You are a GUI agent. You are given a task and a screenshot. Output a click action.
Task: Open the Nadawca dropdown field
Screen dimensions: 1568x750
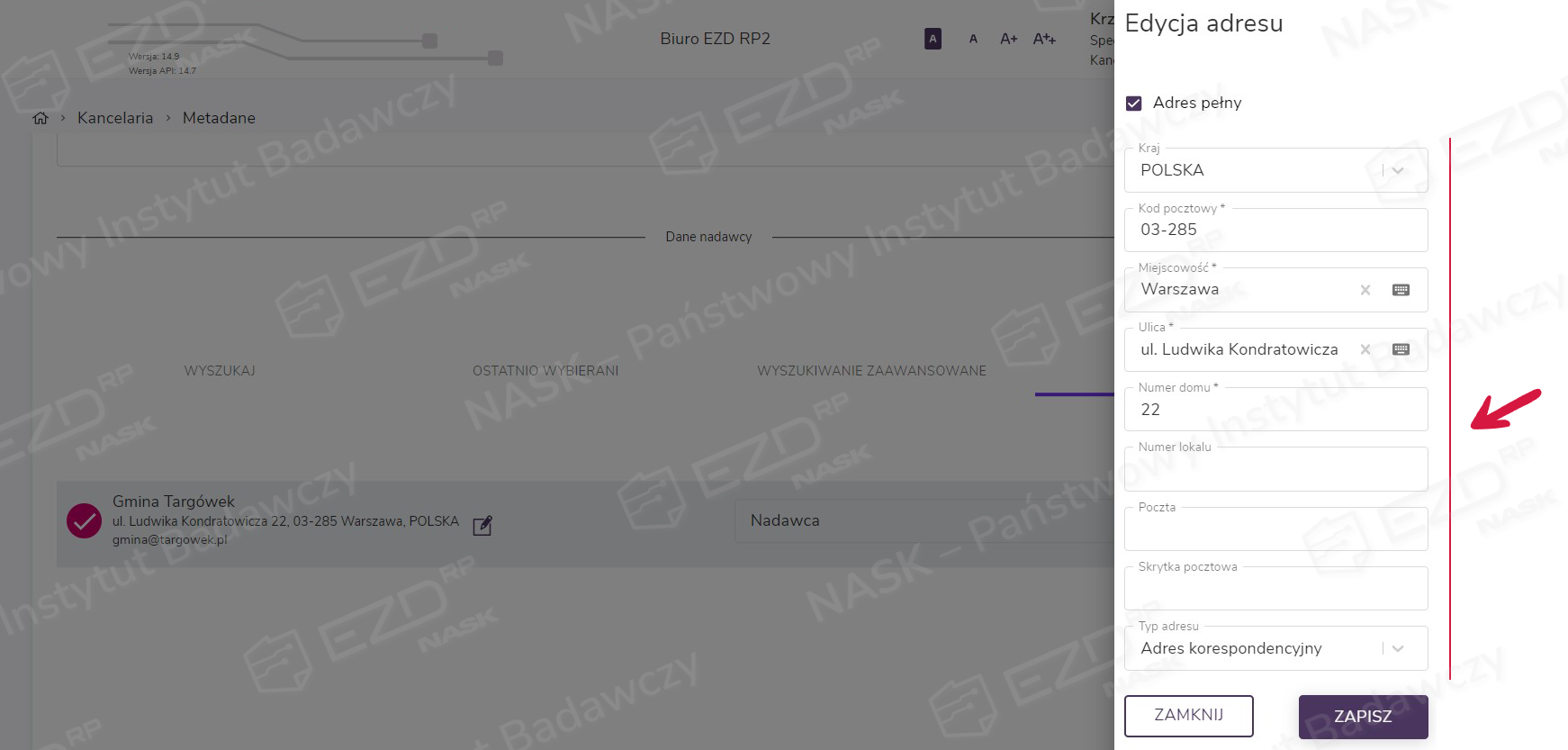(924, 521)
